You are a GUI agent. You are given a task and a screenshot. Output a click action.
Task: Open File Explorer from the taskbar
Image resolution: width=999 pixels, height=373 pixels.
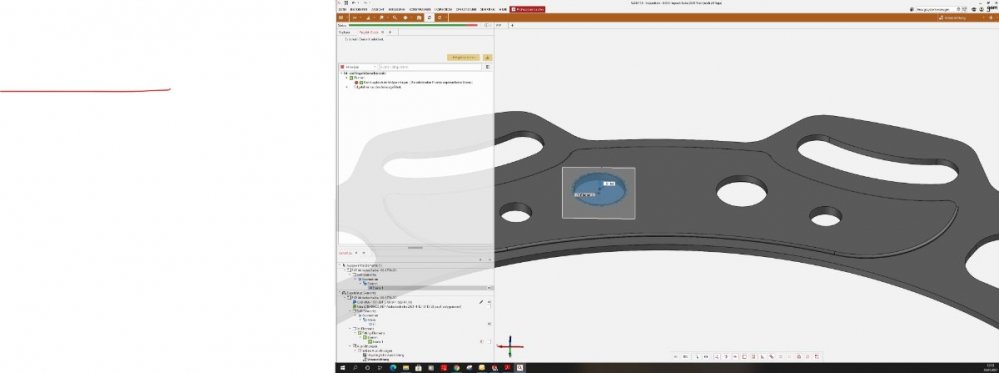406,368
